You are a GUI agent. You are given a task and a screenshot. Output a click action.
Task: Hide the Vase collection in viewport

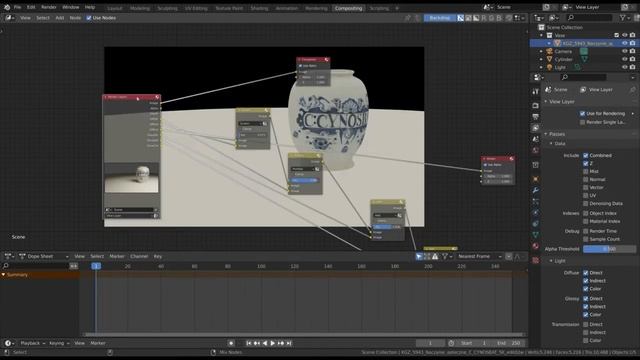pos(624,36)
